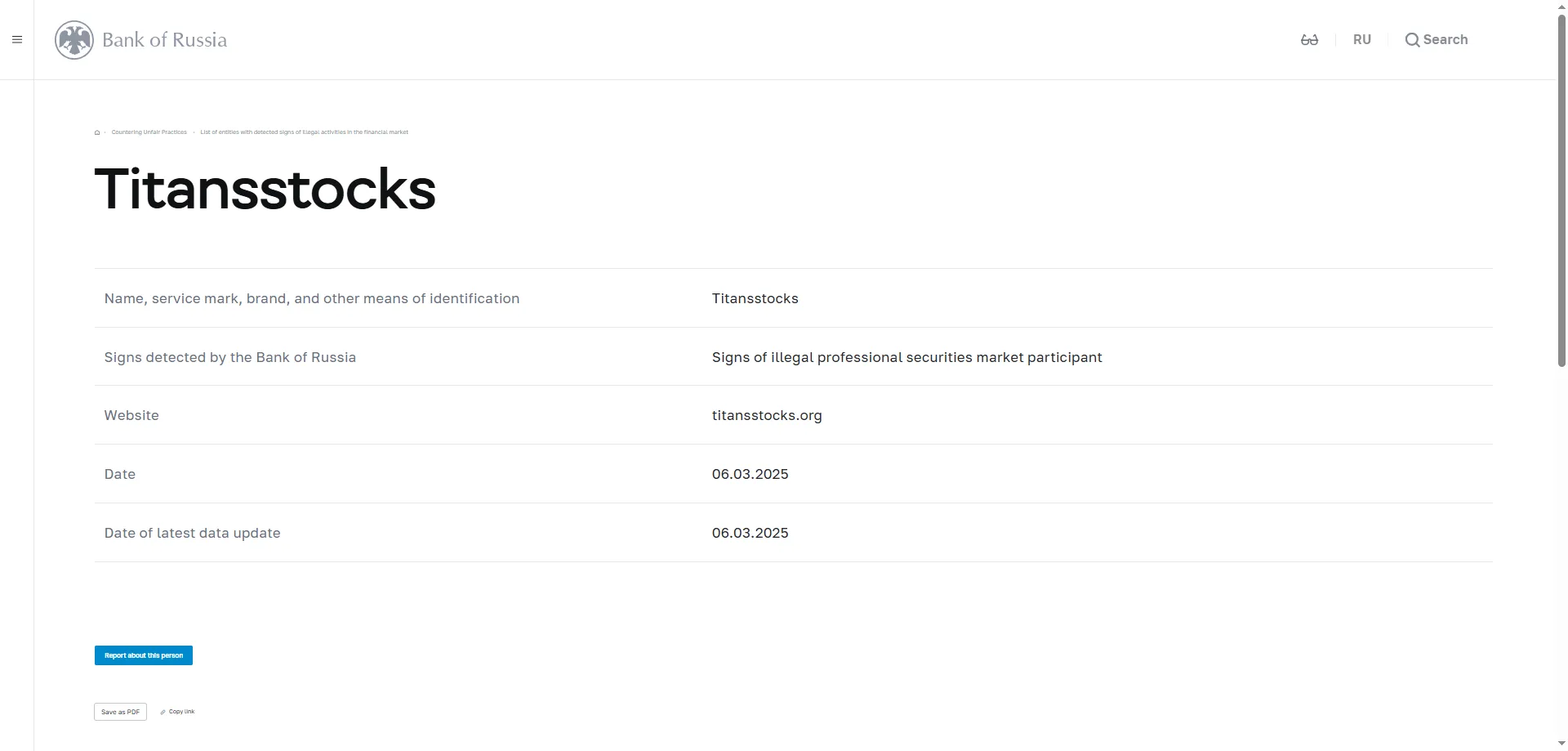This screenshot has width=1568, height=751.
Task: Click Report about this person button
Action: [x=144, y=655]
